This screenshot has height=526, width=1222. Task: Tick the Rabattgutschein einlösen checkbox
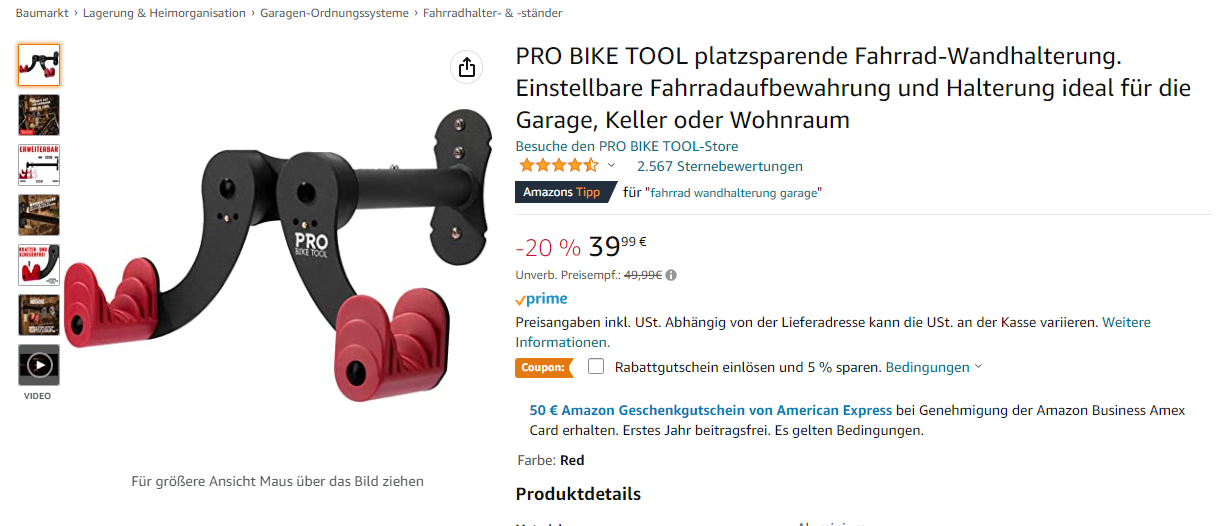point(596,366)
